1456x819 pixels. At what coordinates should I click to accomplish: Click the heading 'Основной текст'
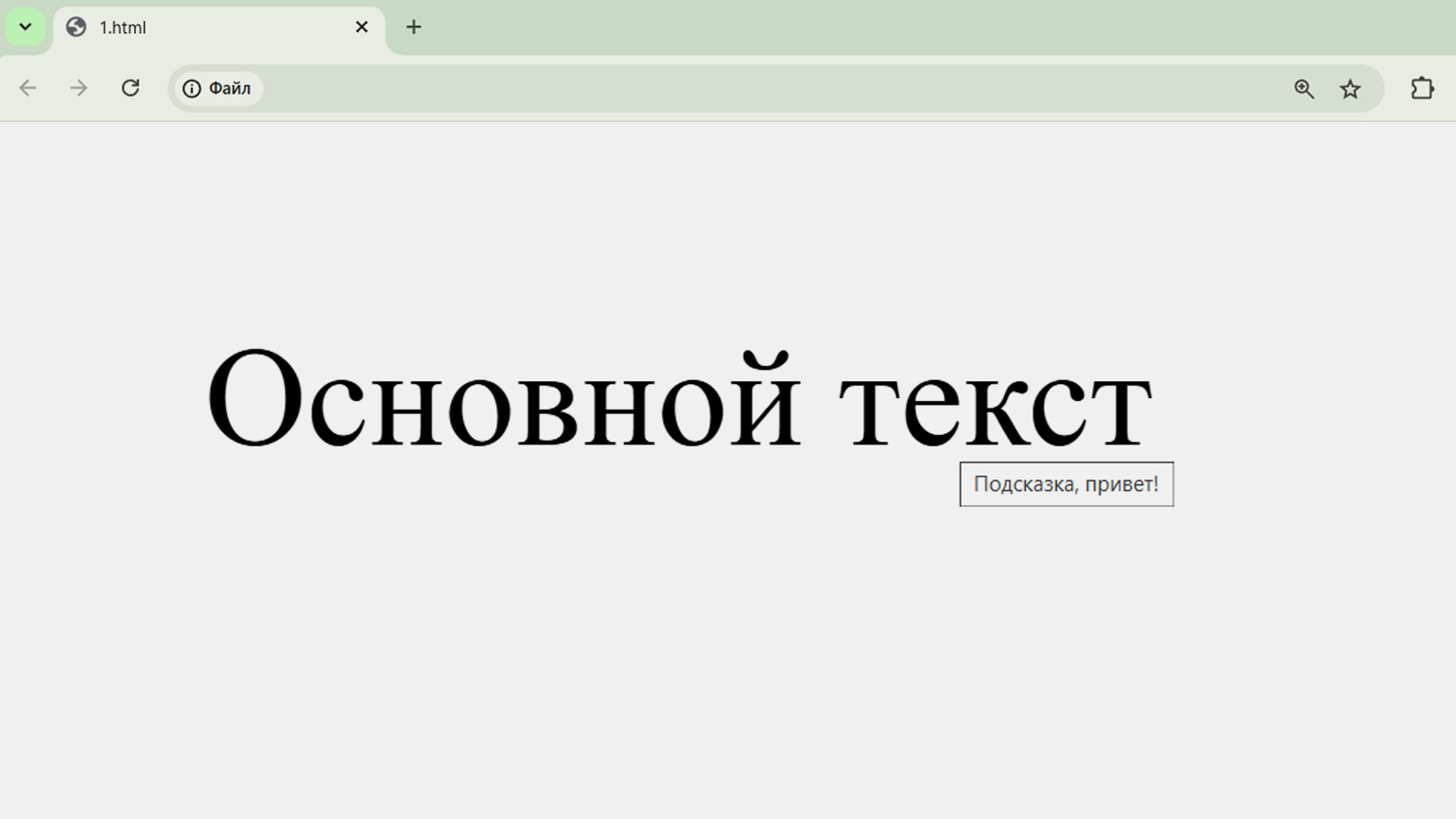tap(680, 398)
